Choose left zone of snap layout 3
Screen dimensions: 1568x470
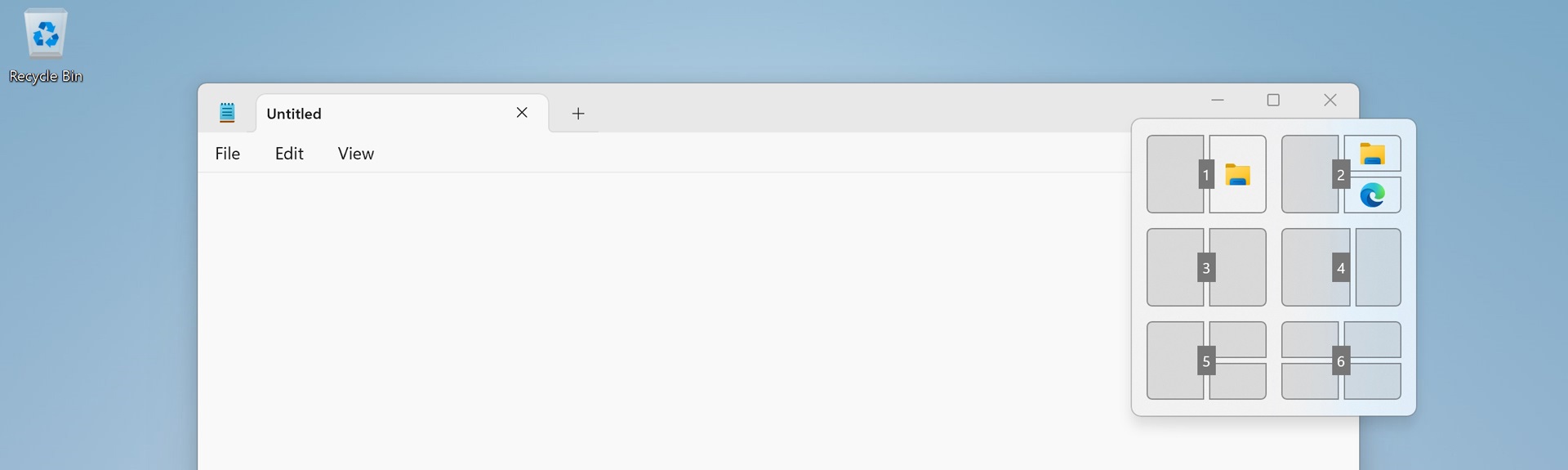tap(1175, 267)
